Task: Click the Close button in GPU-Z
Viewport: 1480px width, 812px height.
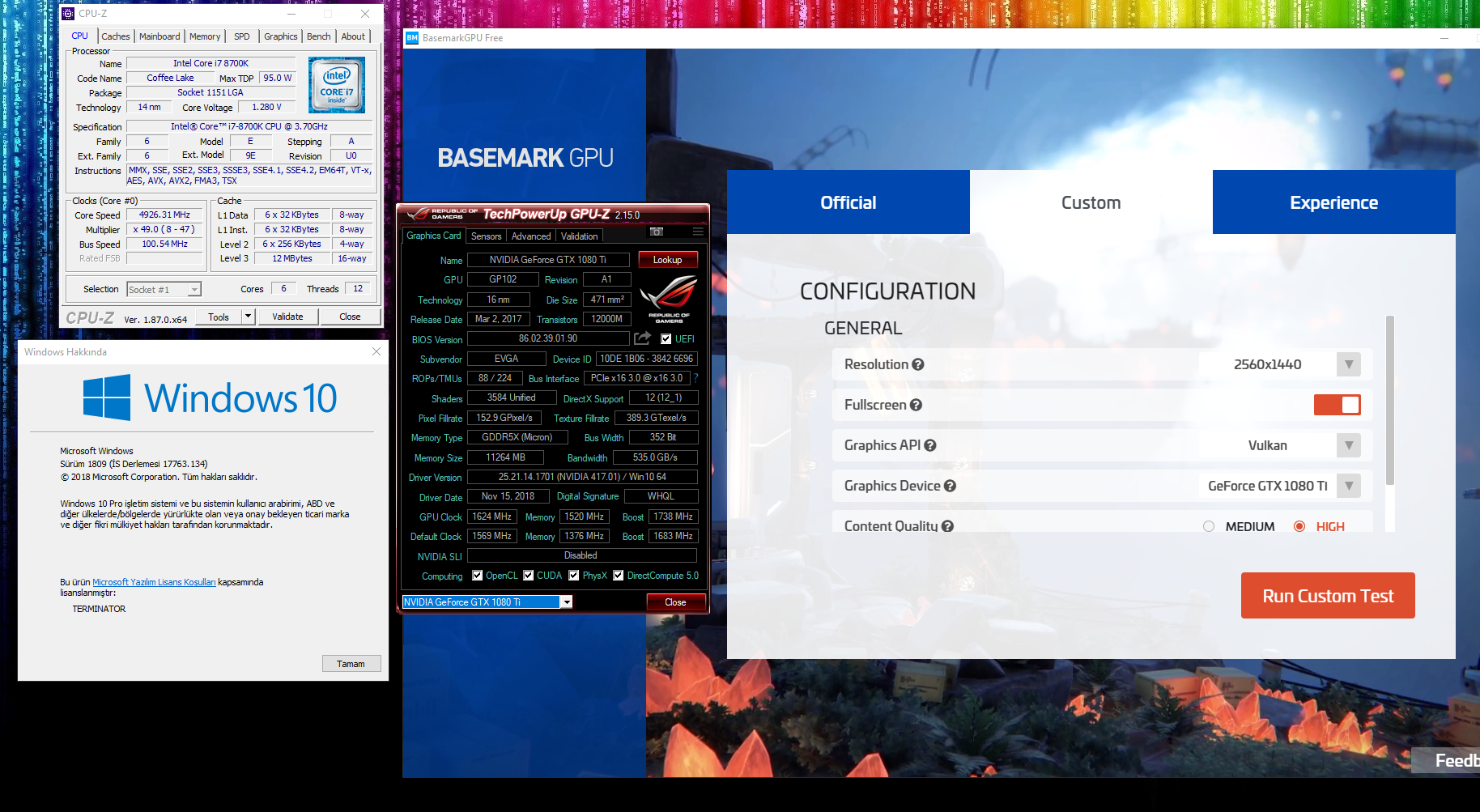Action: tap(675, 602)
